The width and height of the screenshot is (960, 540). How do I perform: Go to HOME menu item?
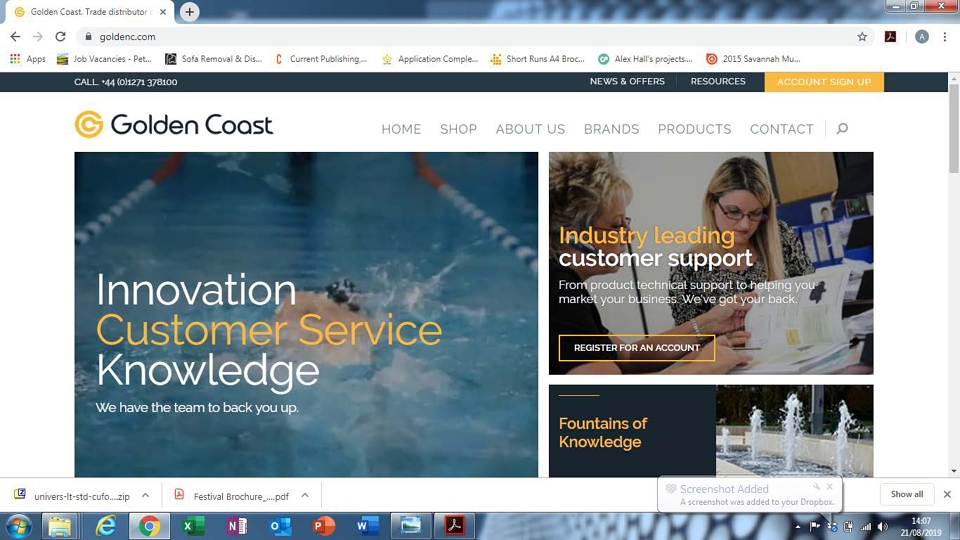tap(401, 129)
